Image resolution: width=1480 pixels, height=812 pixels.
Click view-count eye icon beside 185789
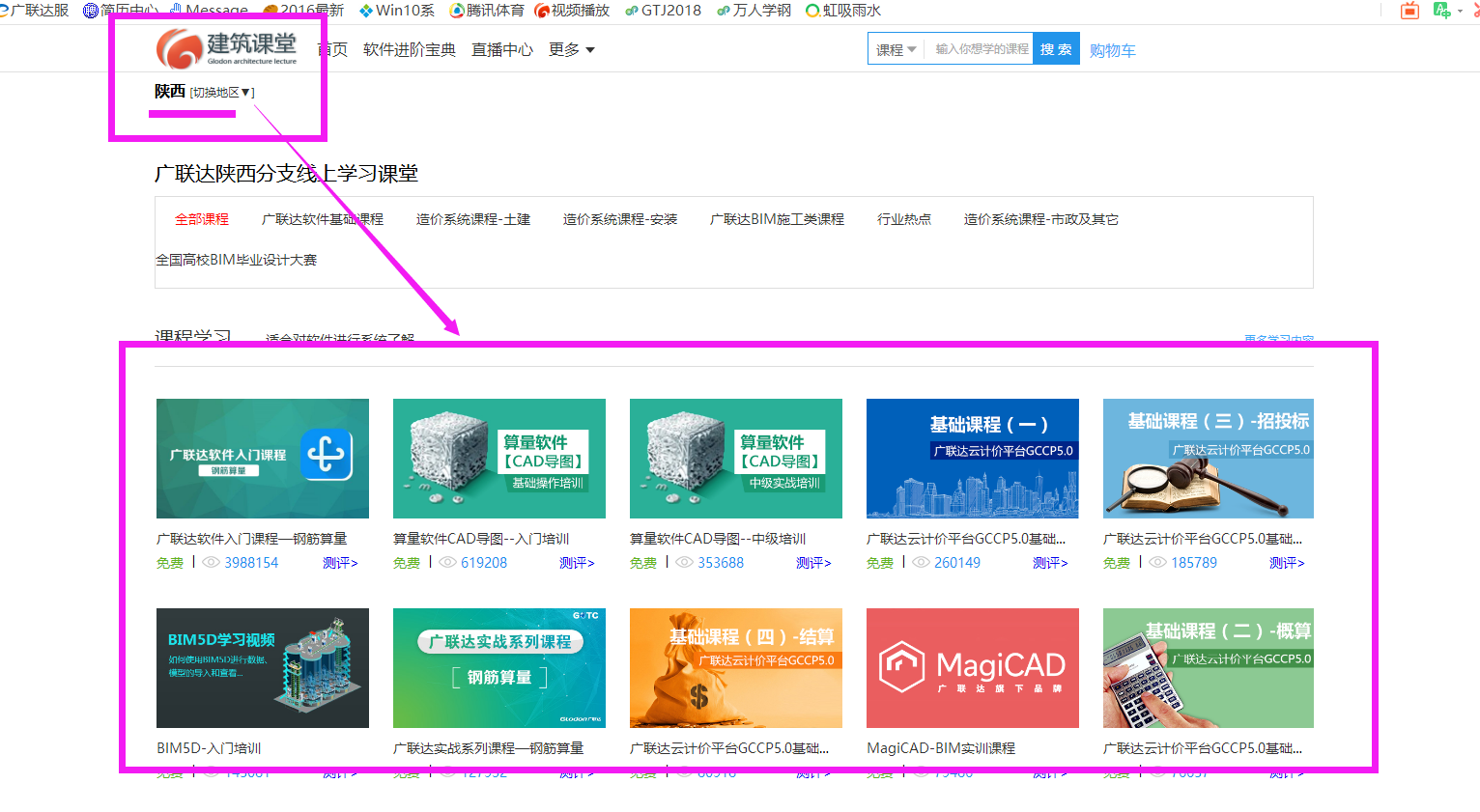click(x=1157, y=562)
